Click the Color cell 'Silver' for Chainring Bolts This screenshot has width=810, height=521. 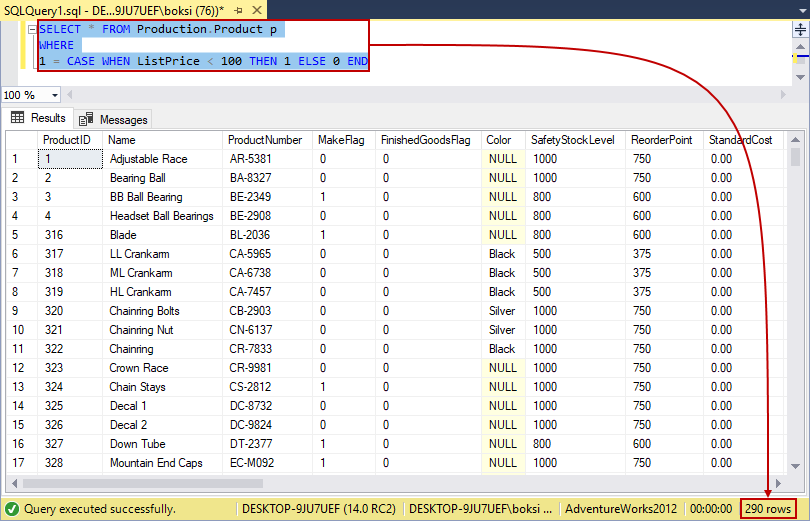[501, 311]
